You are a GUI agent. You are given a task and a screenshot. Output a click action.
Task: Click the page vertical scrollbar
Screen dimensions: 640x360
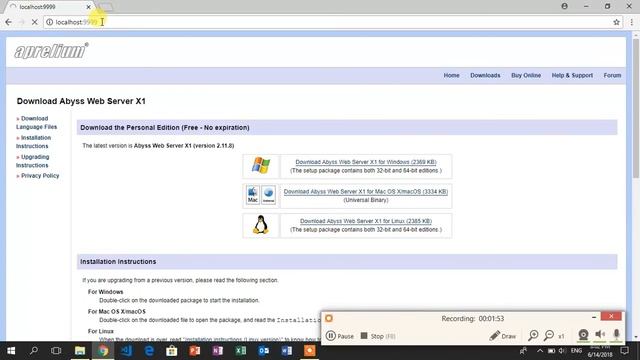coord(636,109)
